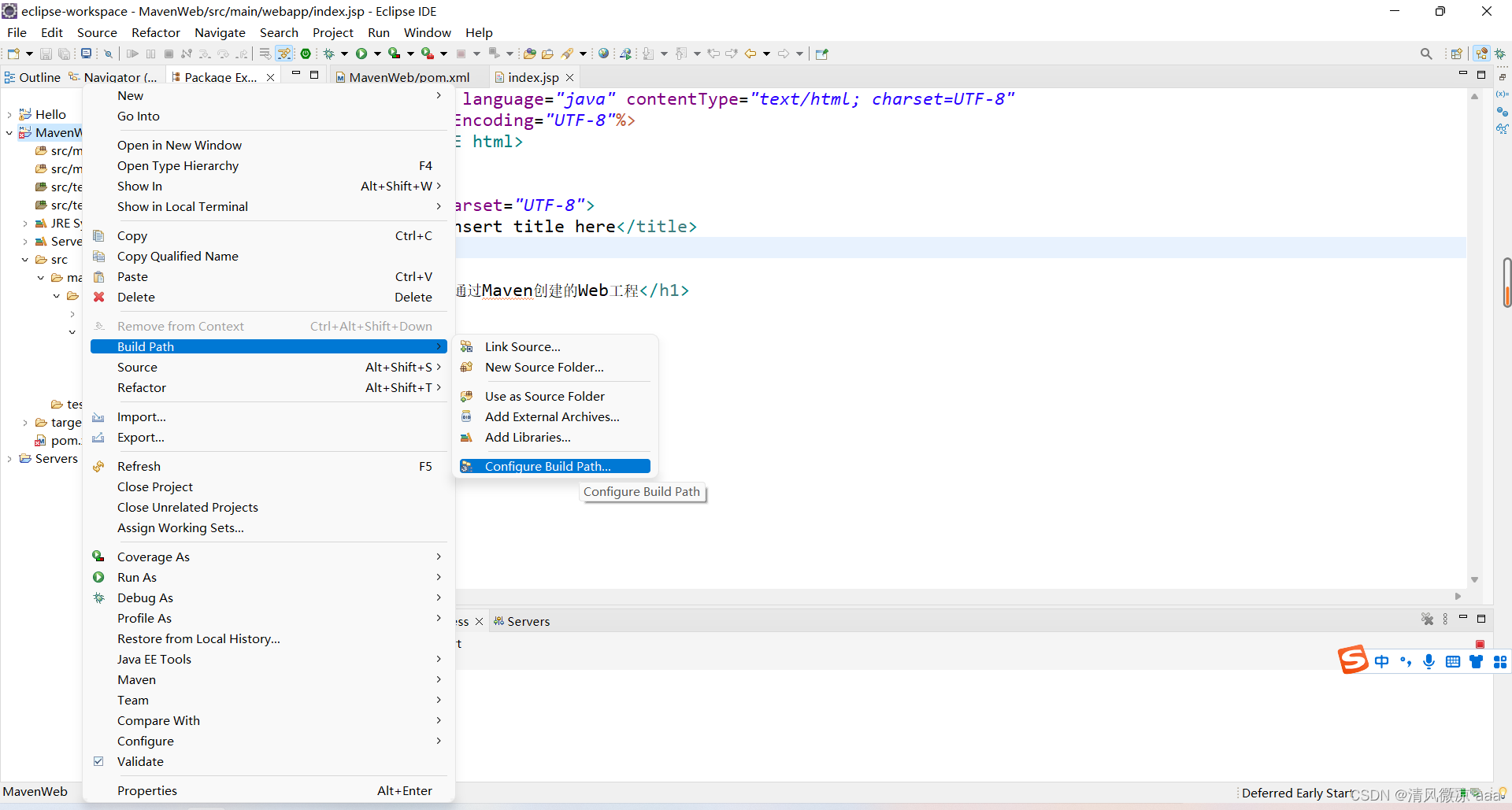Open the Breakpoints view icon in right trim

1503,111
